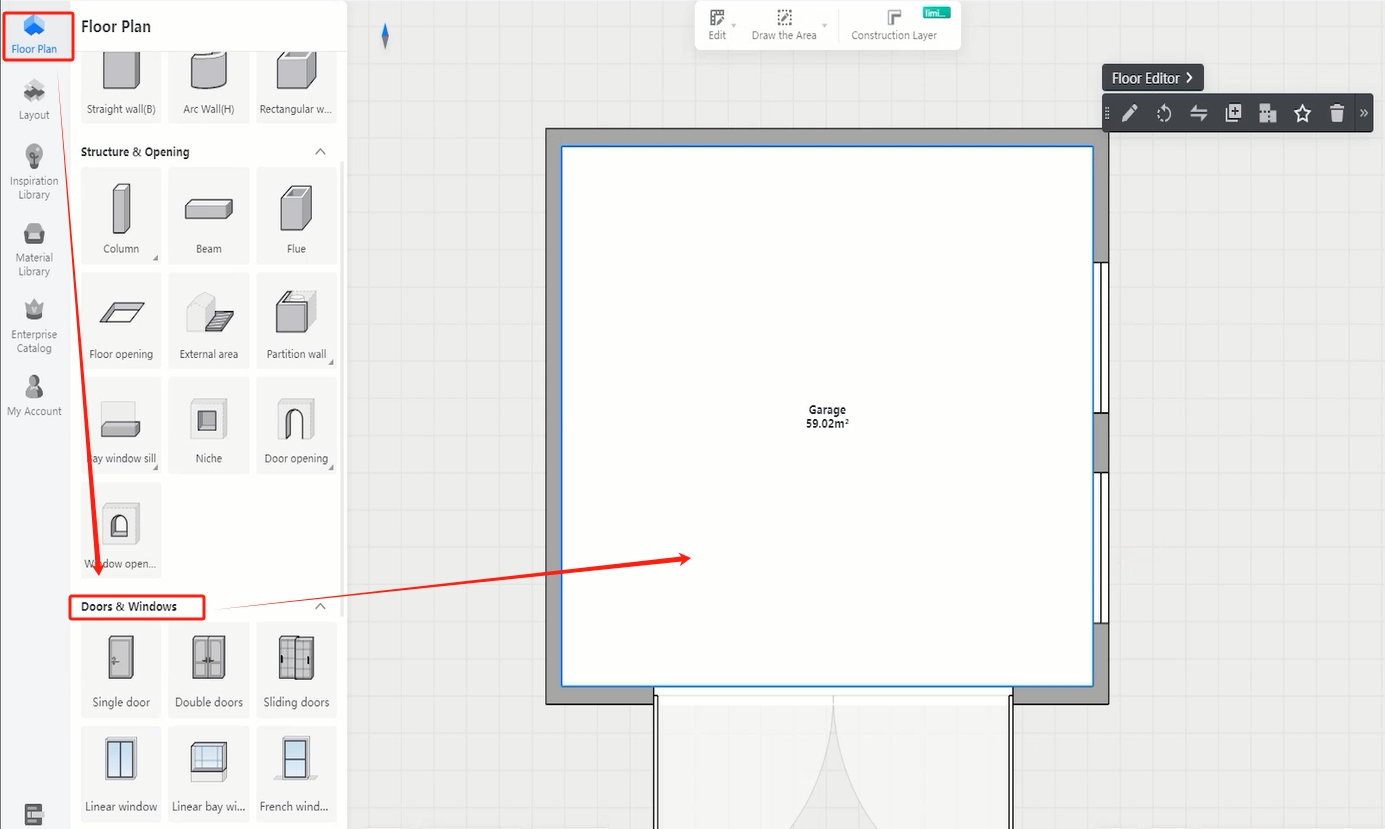The width and height of the screenshot is (1385, 829).
Task: Choose the Rectangular wall tool
Action: click(x=296, y=86)
